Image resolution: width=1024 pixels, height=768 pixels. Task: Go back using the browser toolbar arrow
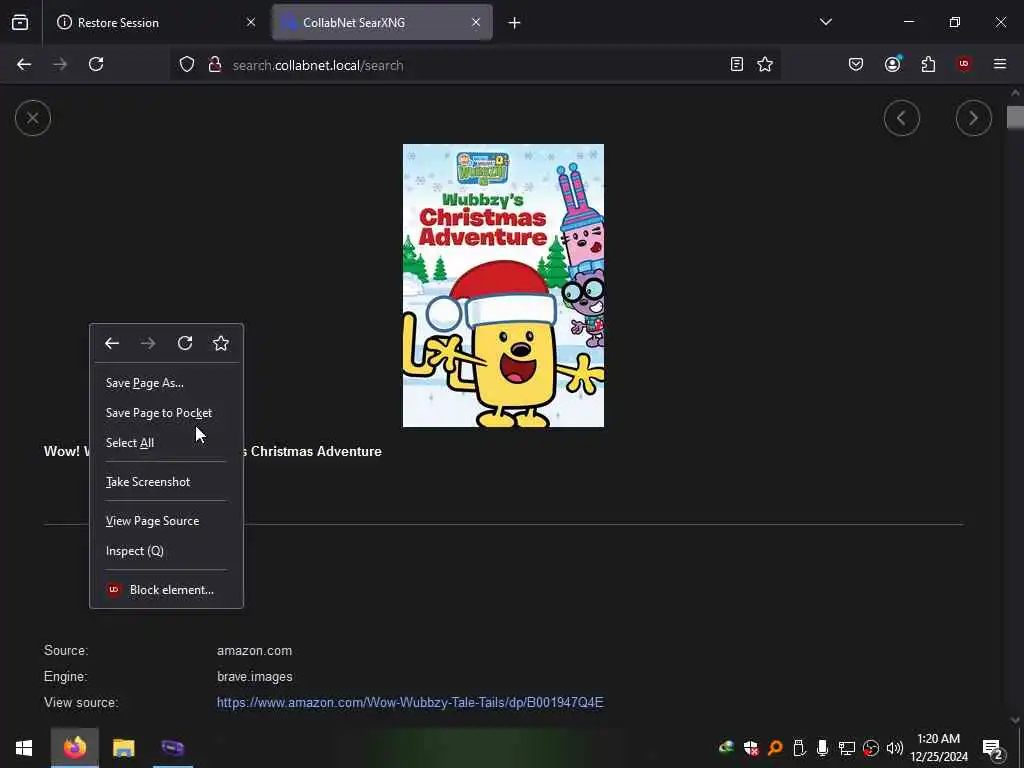coord(24,64)
